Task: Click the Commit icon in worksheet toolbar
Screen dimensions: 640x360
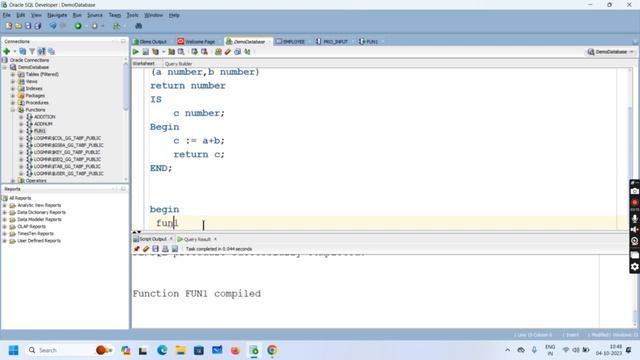Action: pyautogui.click(x=195, y=52)
